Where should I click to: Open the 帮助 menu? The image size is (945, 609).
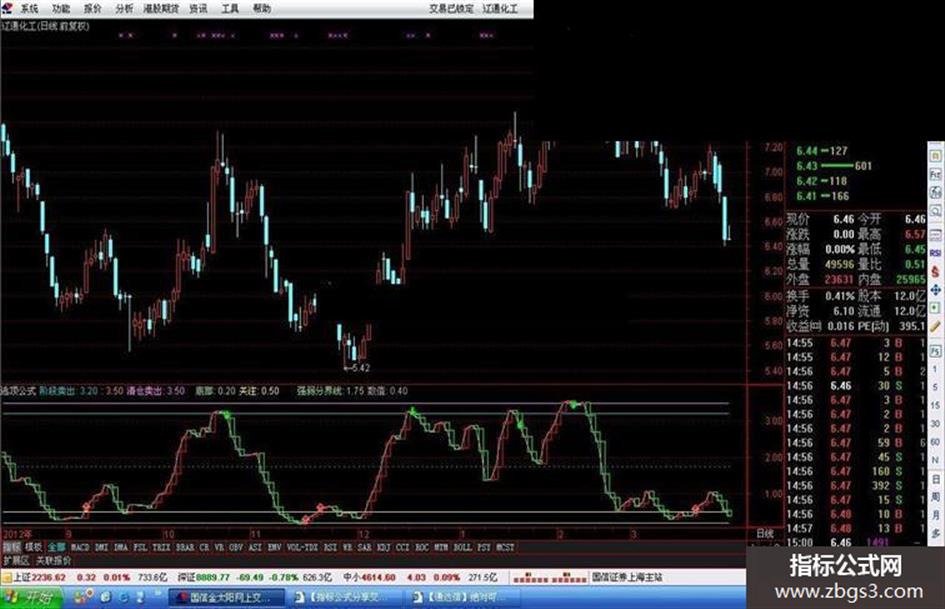[262, 8]
